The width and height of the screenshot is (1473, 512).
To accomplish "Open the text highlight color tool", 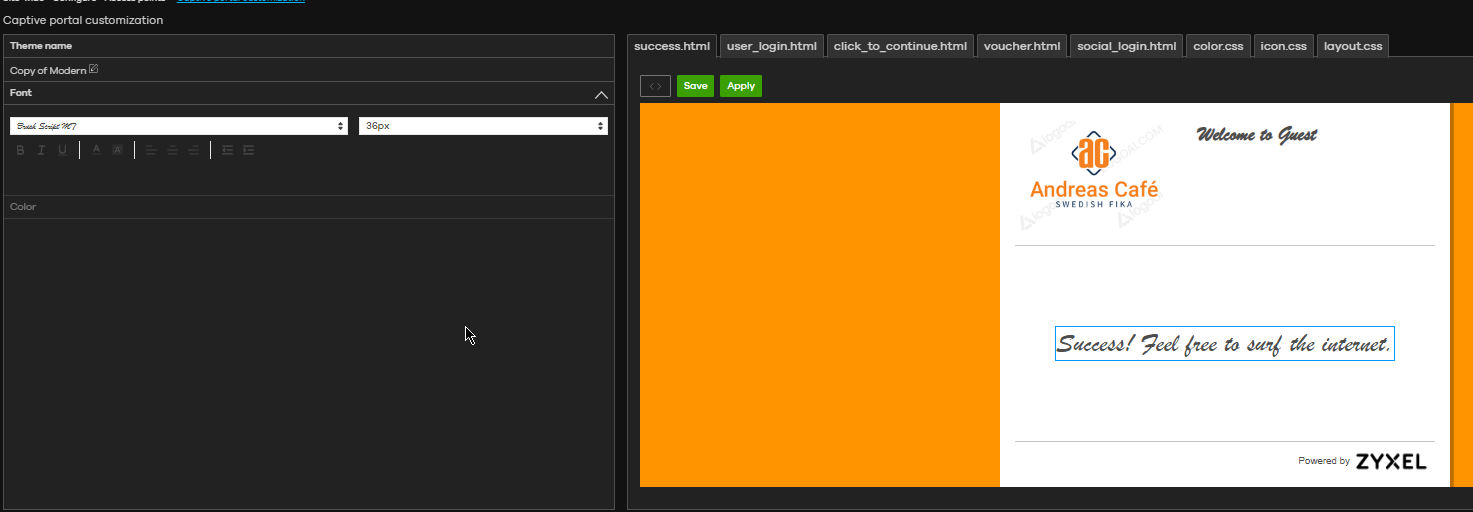I will pos(117,150).
